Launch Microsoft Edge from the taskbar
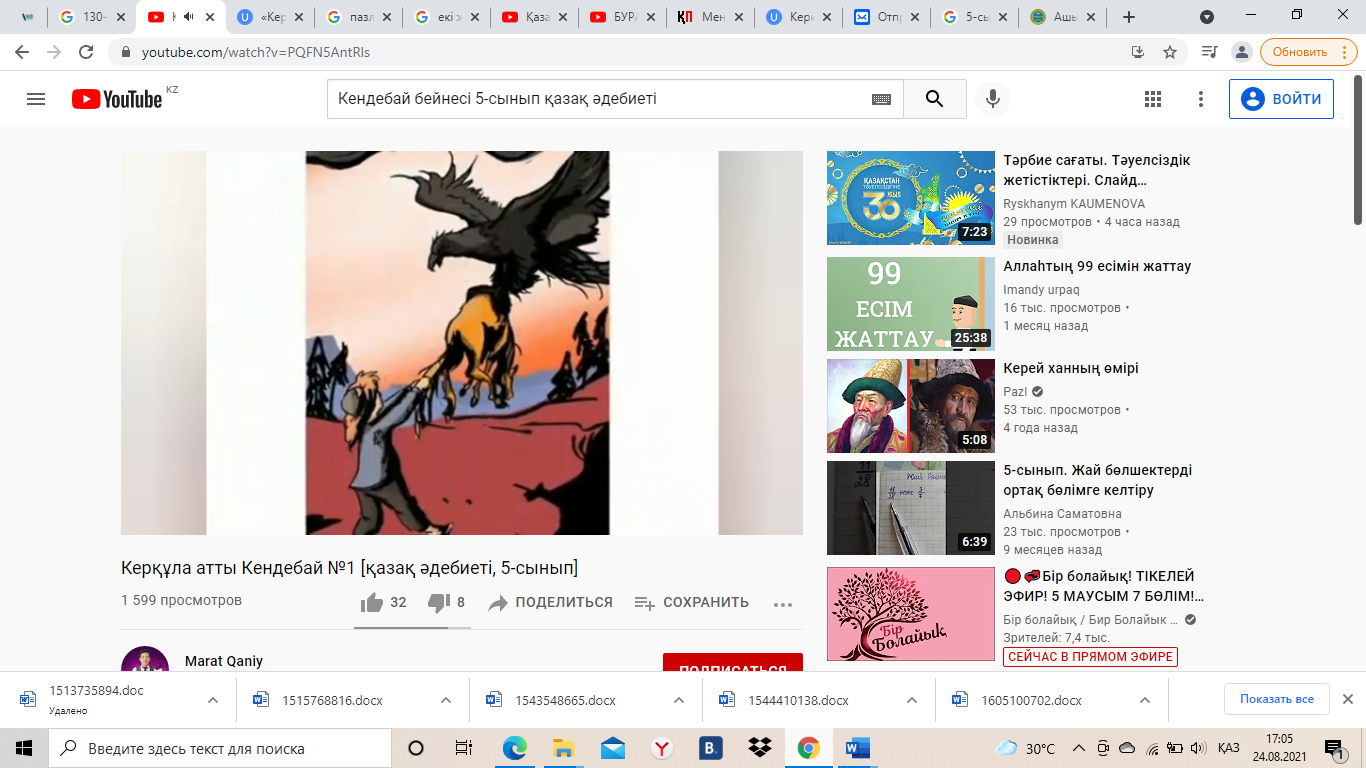Viewport: 1366px width, 768px height. coord(514,748)
